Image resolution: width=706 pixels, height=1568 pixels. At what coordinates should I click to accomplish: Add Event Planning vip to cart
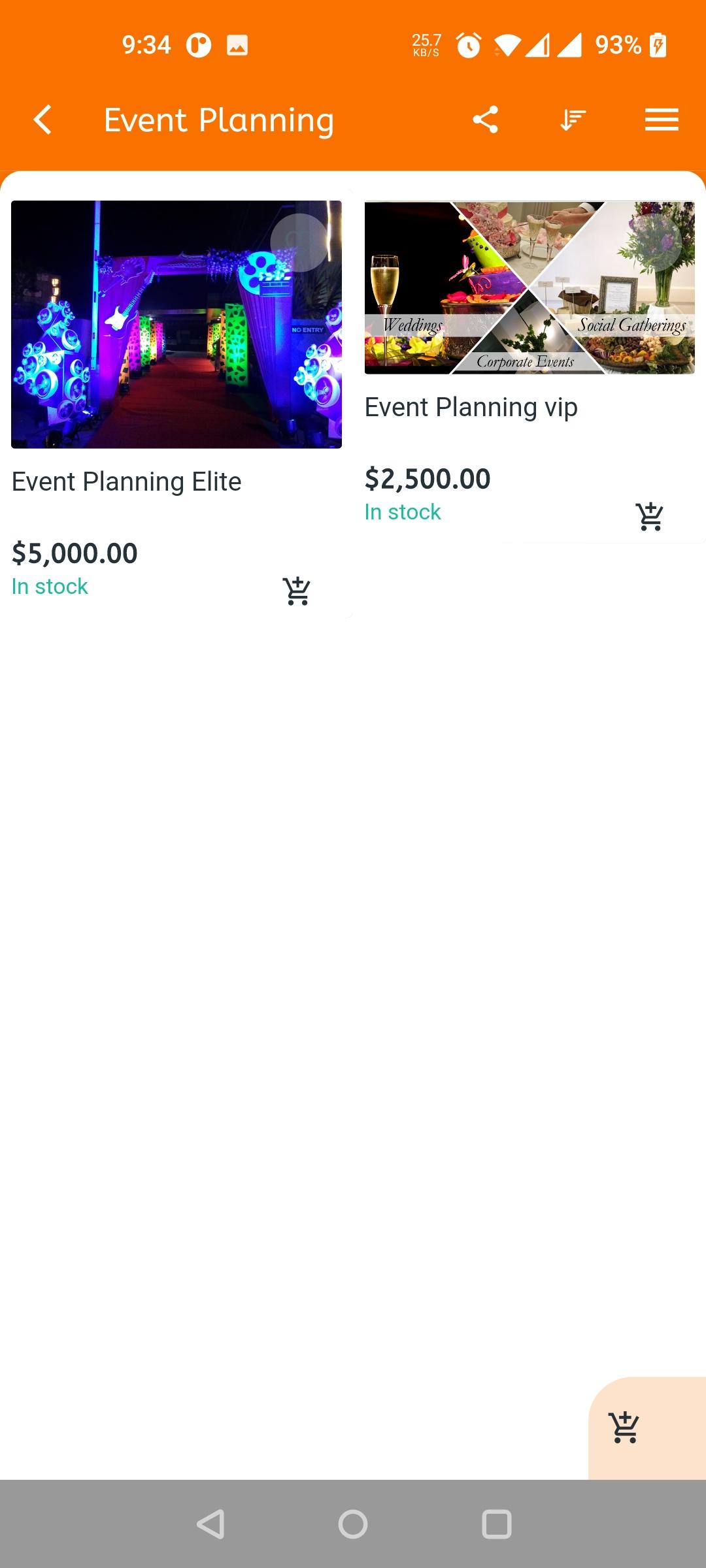(650, 517)
